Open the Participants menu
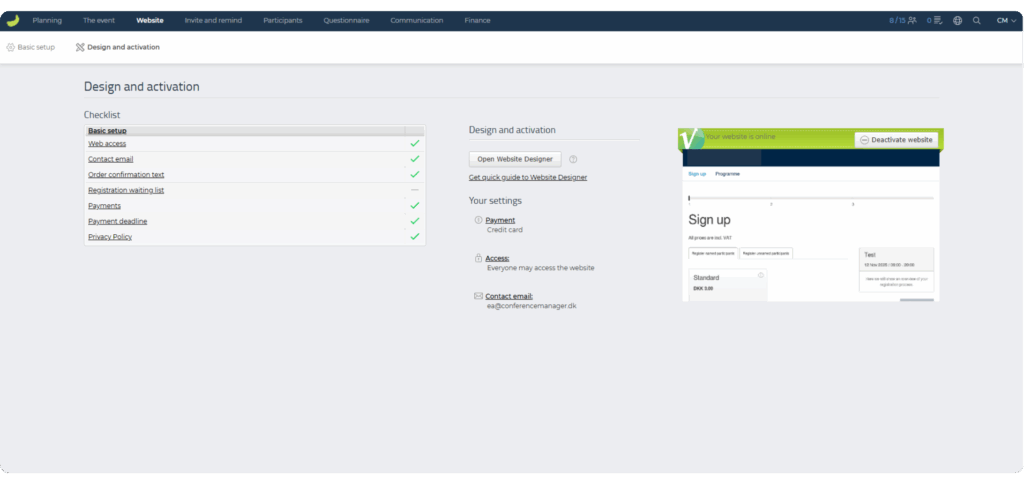The image size is (1024, 484). pyautogui.click(x=282, y=20)
